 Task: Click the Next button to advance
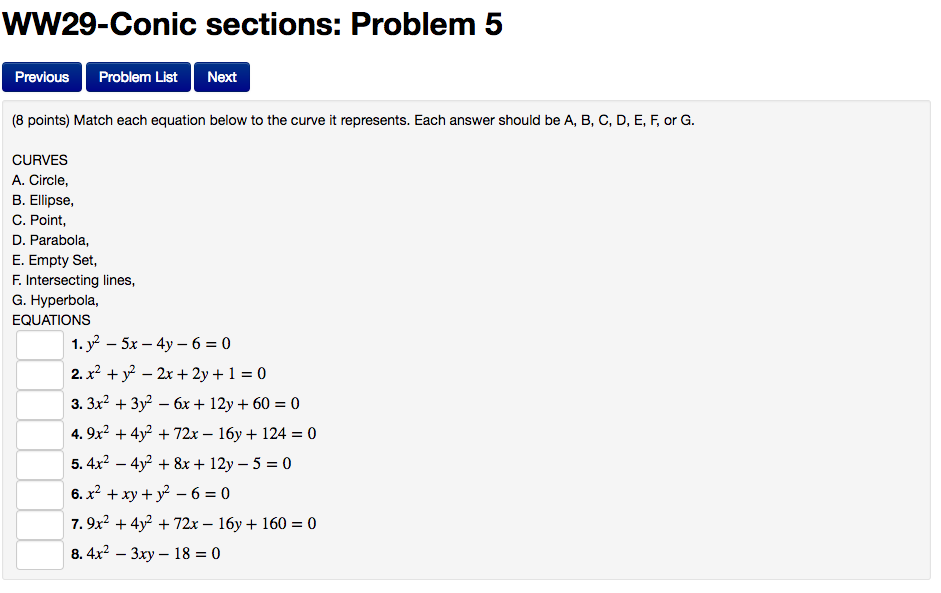[221, 76]
